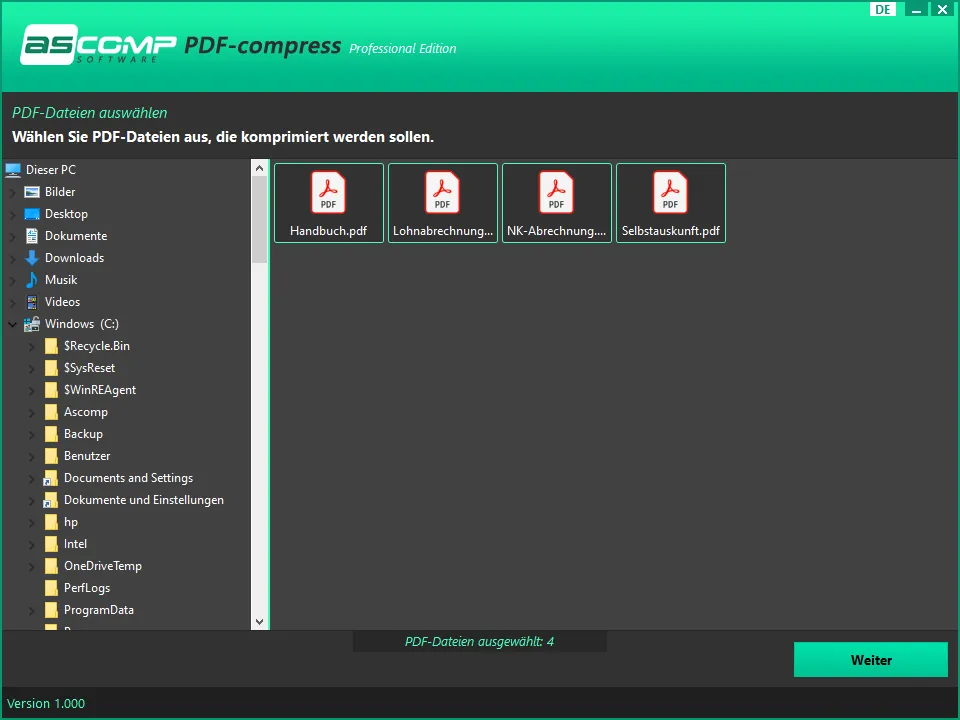This screenshot has height=720, width=960.
Task: Click the Bilder pictures folder icon
Action: click(x=32, y=192)
